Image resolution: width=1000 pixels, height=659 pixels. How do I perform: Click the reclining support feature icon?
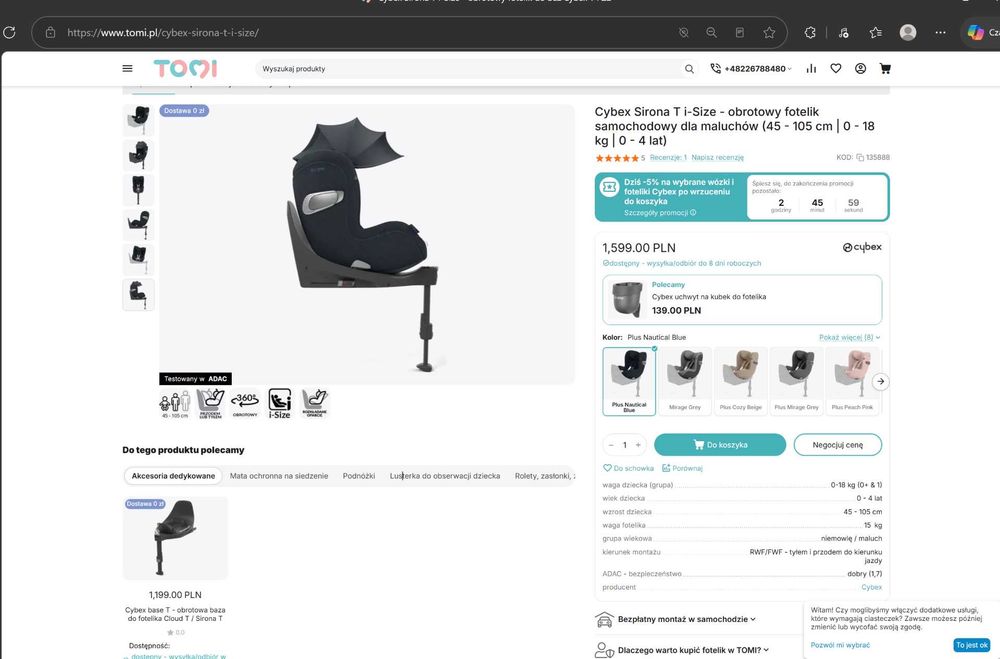[314, 403]
